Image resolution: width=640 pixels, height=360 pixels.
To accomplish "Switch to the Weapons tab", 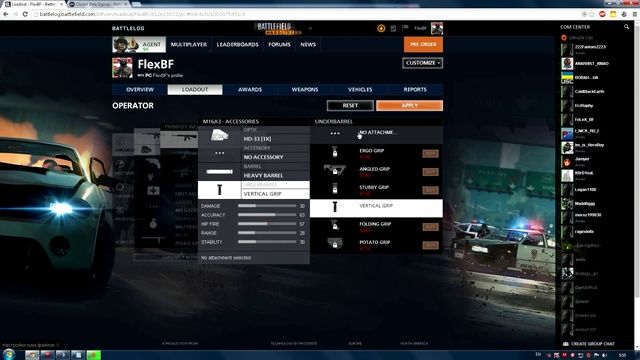I will tap(305, 89).
